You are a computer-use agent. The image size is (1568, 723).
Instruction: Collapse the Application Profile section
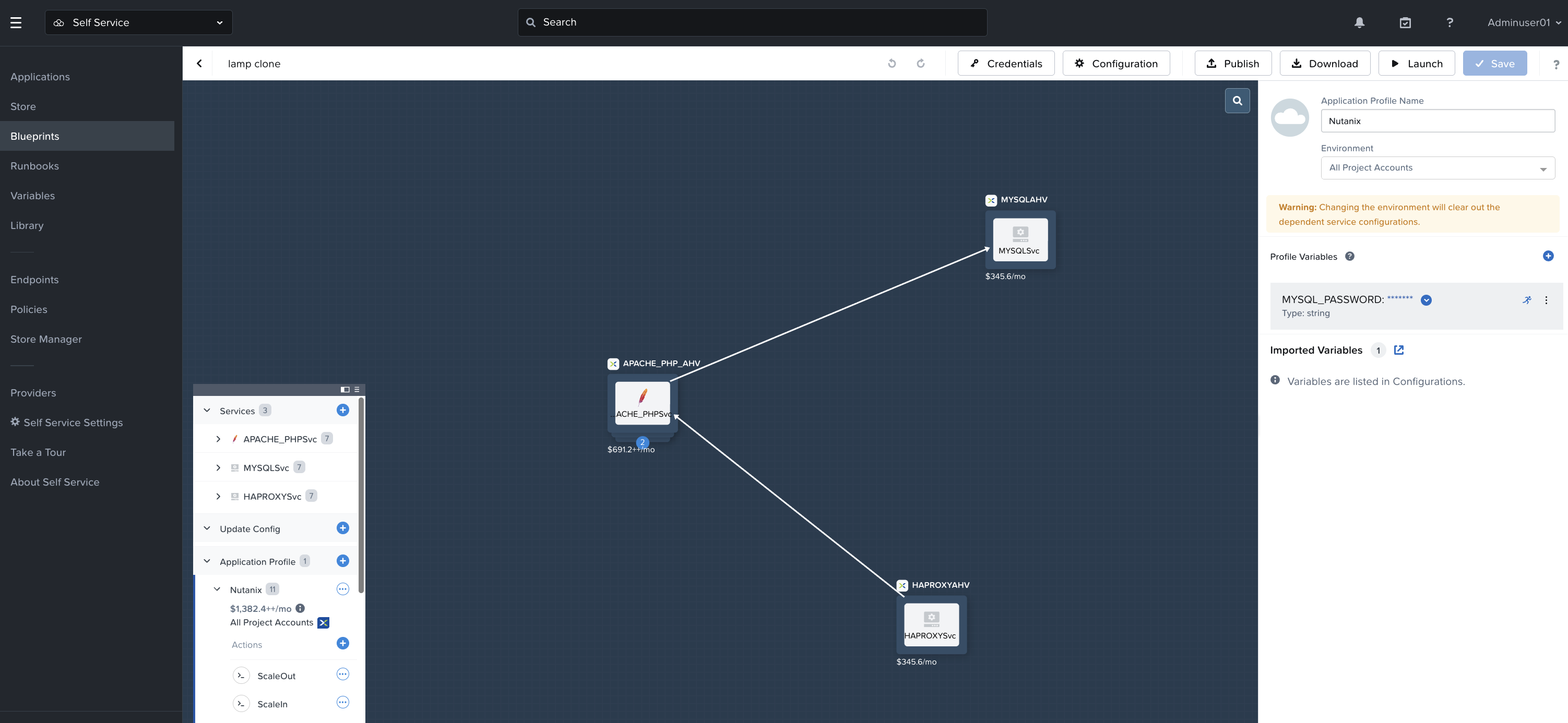pyautogui.click(x=207, y=561)
